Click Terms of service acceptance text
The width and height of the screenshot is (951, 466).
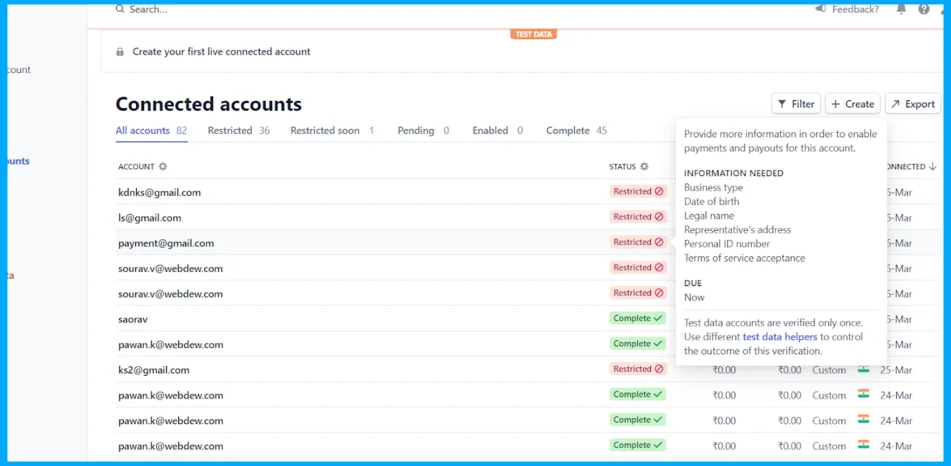(x=745, y=258)
